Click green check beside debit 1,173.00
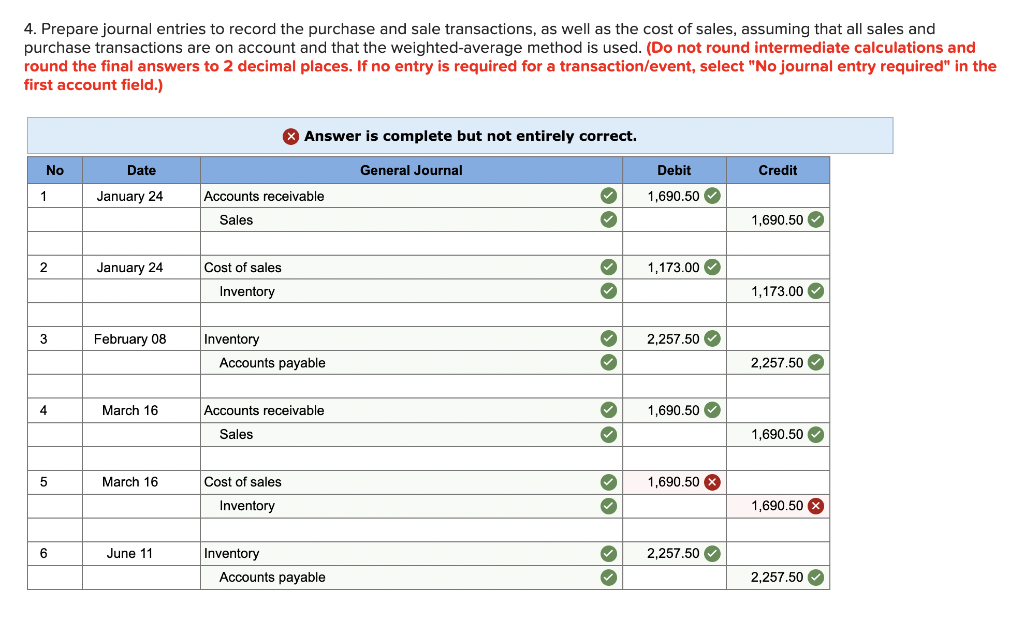Screen dimensions: 1024x620 tap(712, 267)
